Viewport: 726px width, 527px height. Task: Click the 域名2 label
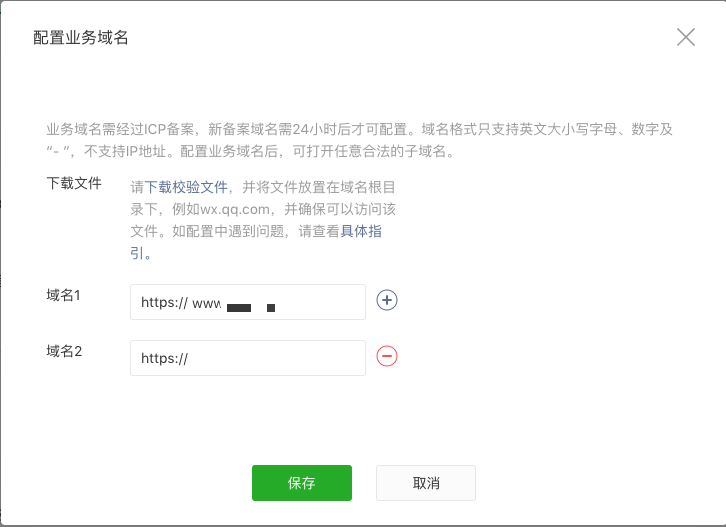point(63,352)
